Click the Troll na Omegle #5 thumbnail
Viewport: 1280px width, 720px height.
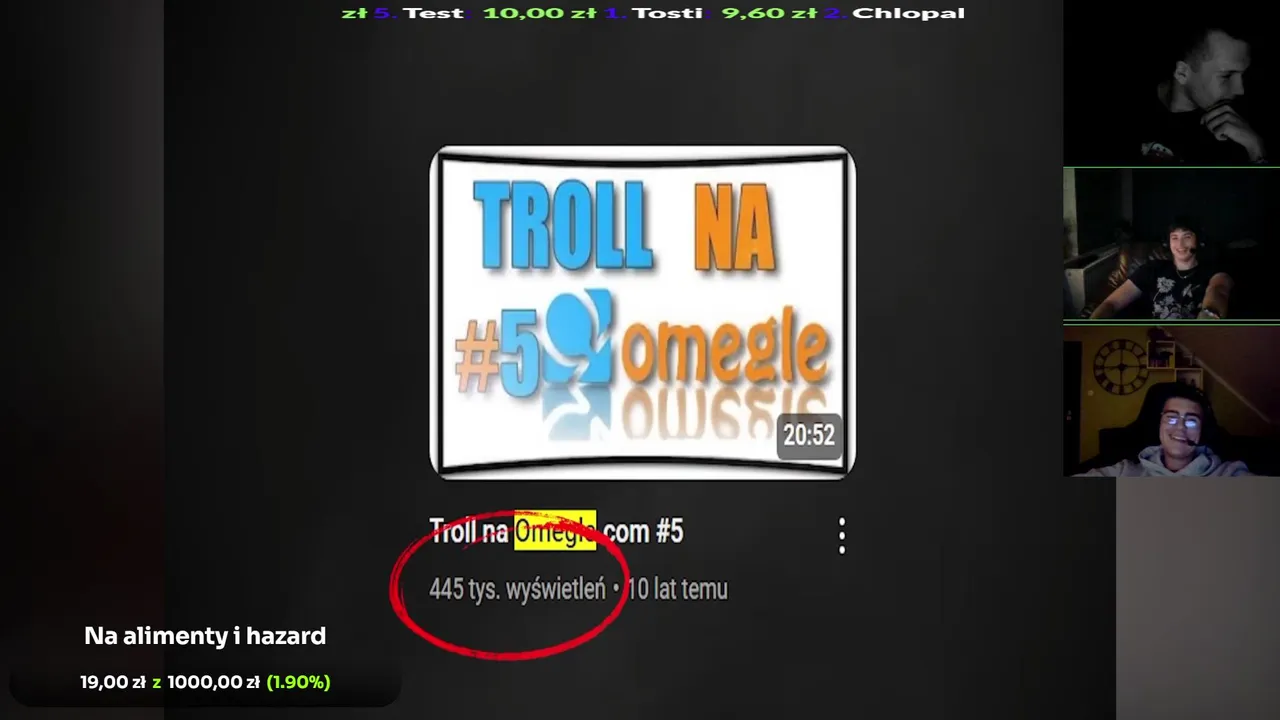coord(642,312)
